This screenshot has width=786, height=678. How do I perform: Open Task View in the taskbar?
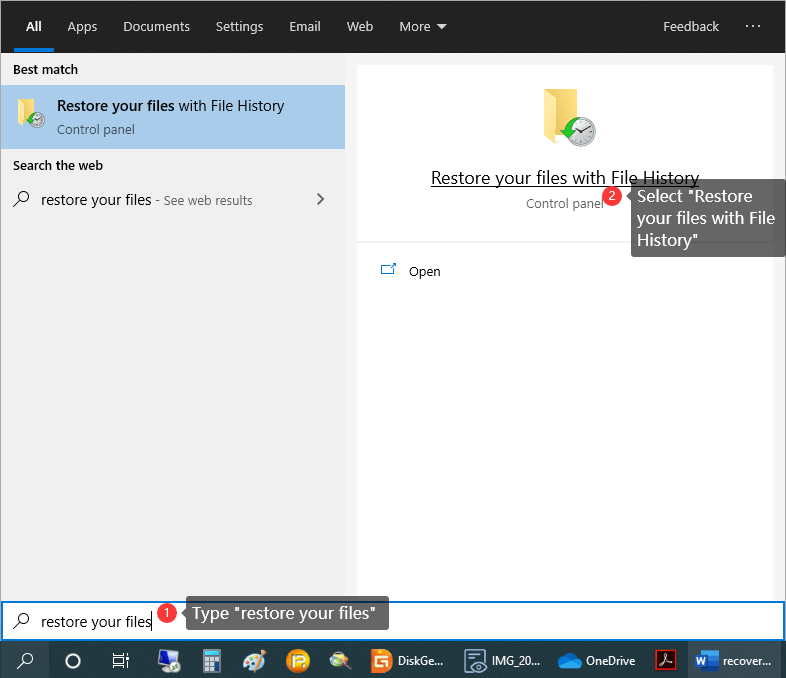click(x=120, y=660)
